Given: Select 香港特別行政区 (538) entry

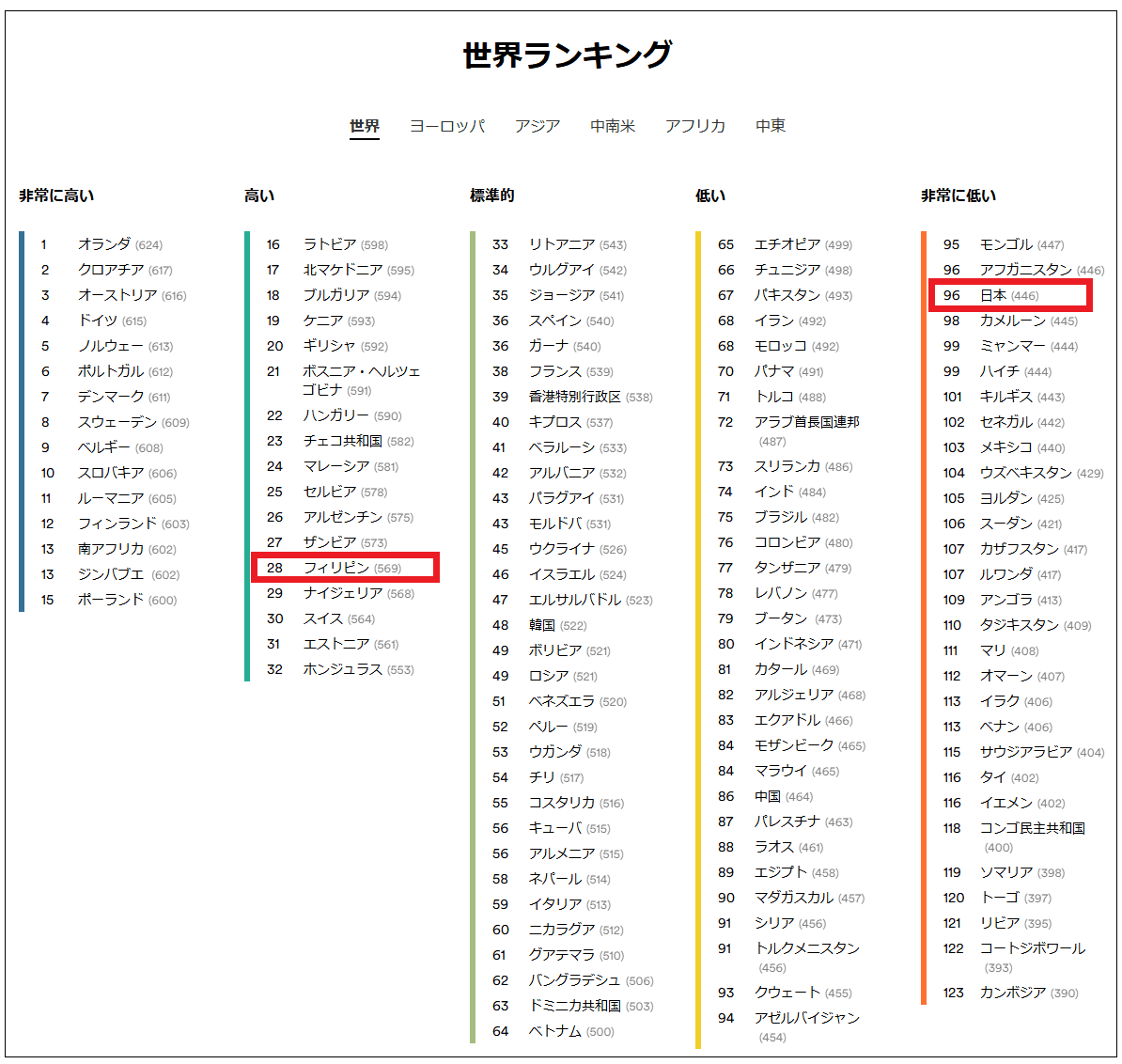Looking at the screenshot, I should click(591, 398).
